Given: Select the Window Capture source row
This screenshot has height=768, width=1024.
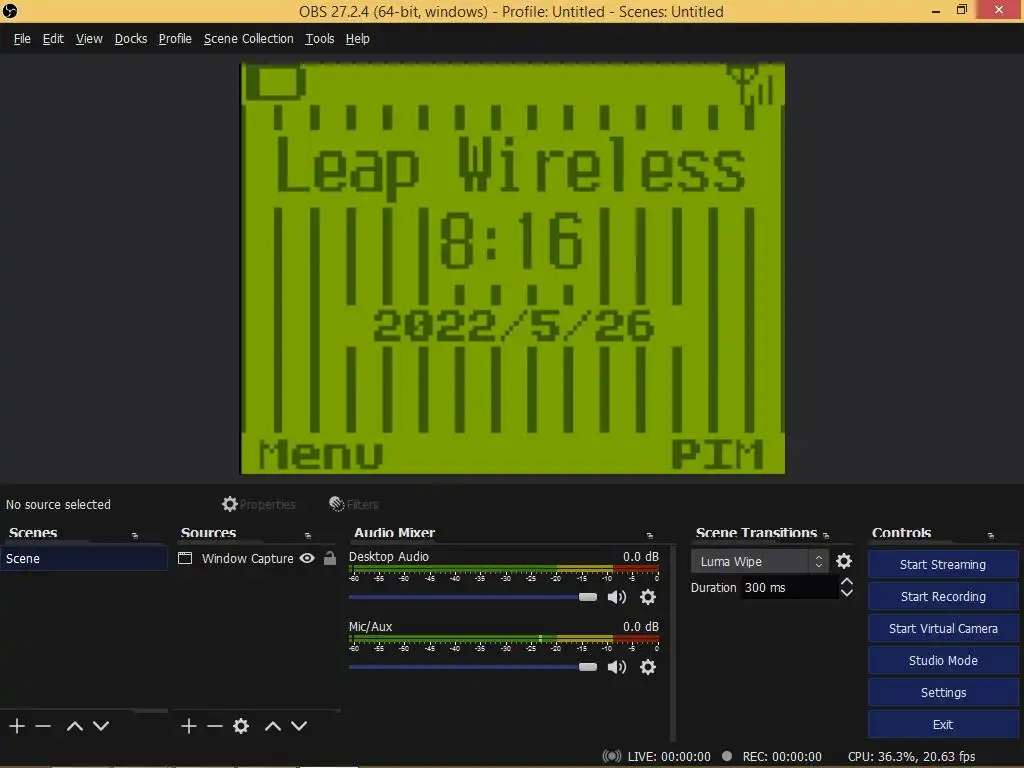Looking at the screenshot, I should [257, 558].
